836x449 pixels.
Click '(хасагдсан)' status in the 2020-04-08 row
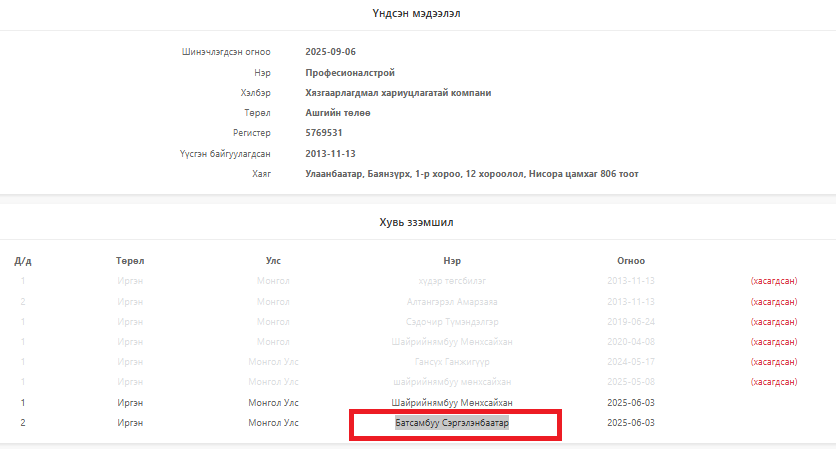coord(774,342)
